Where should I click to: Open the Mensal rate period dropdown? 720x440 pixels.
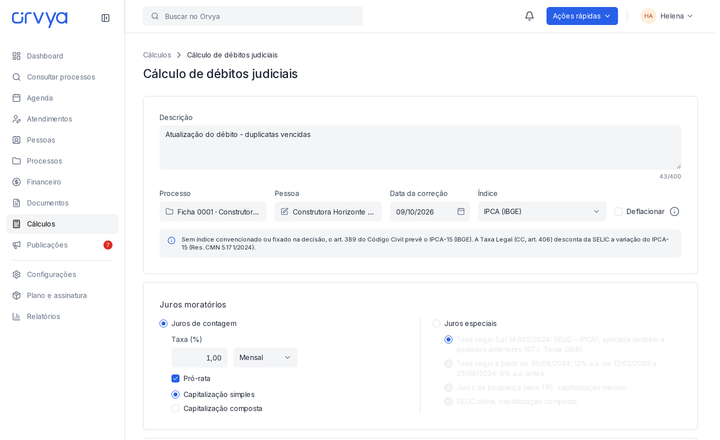[265, 357]
